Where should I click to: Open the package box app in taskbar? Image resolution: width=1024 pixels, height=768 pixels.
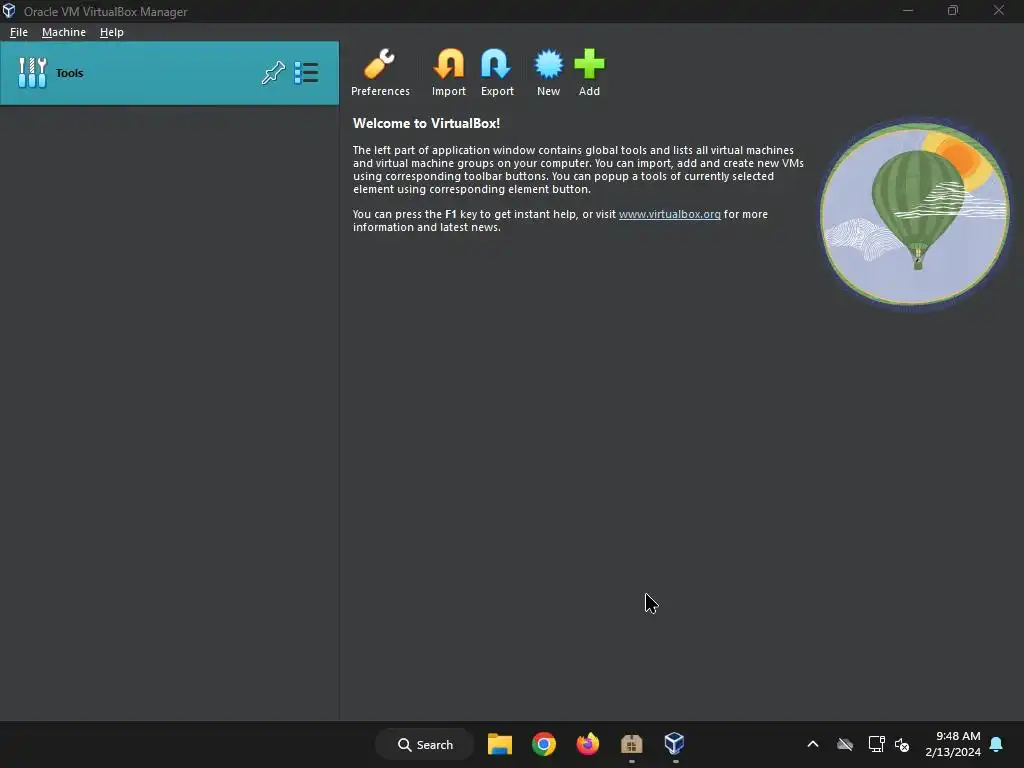[x=632, y=744]
